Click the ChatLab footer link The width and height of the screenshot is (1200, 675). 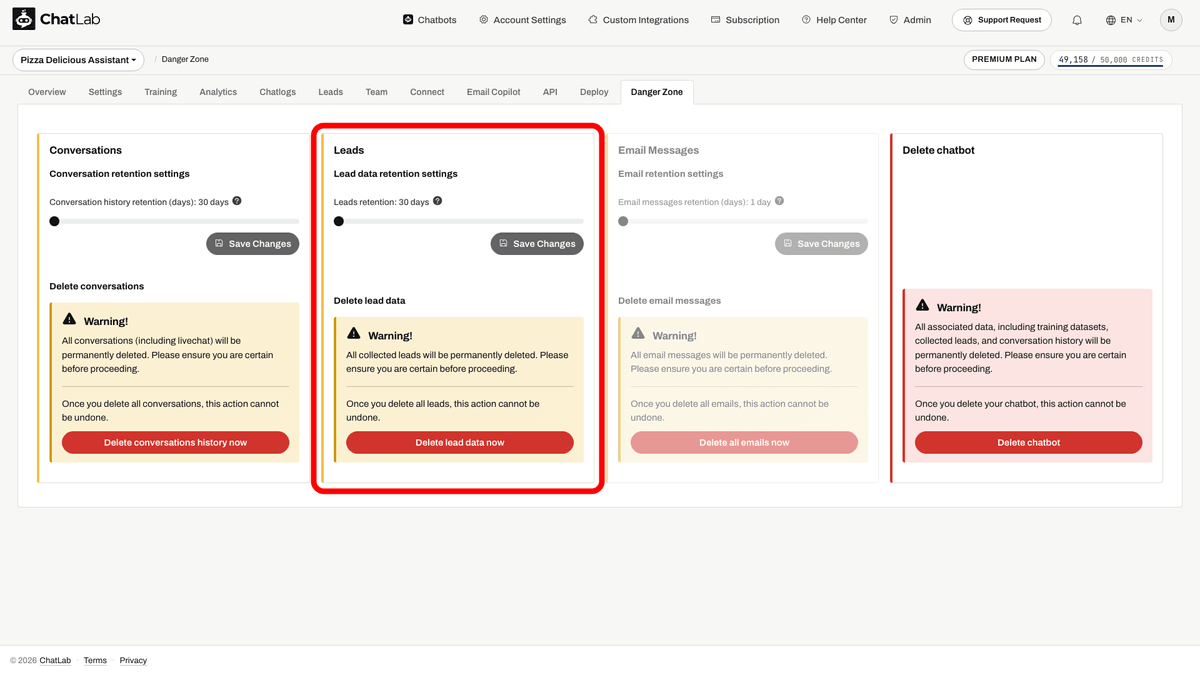[55, 660]
